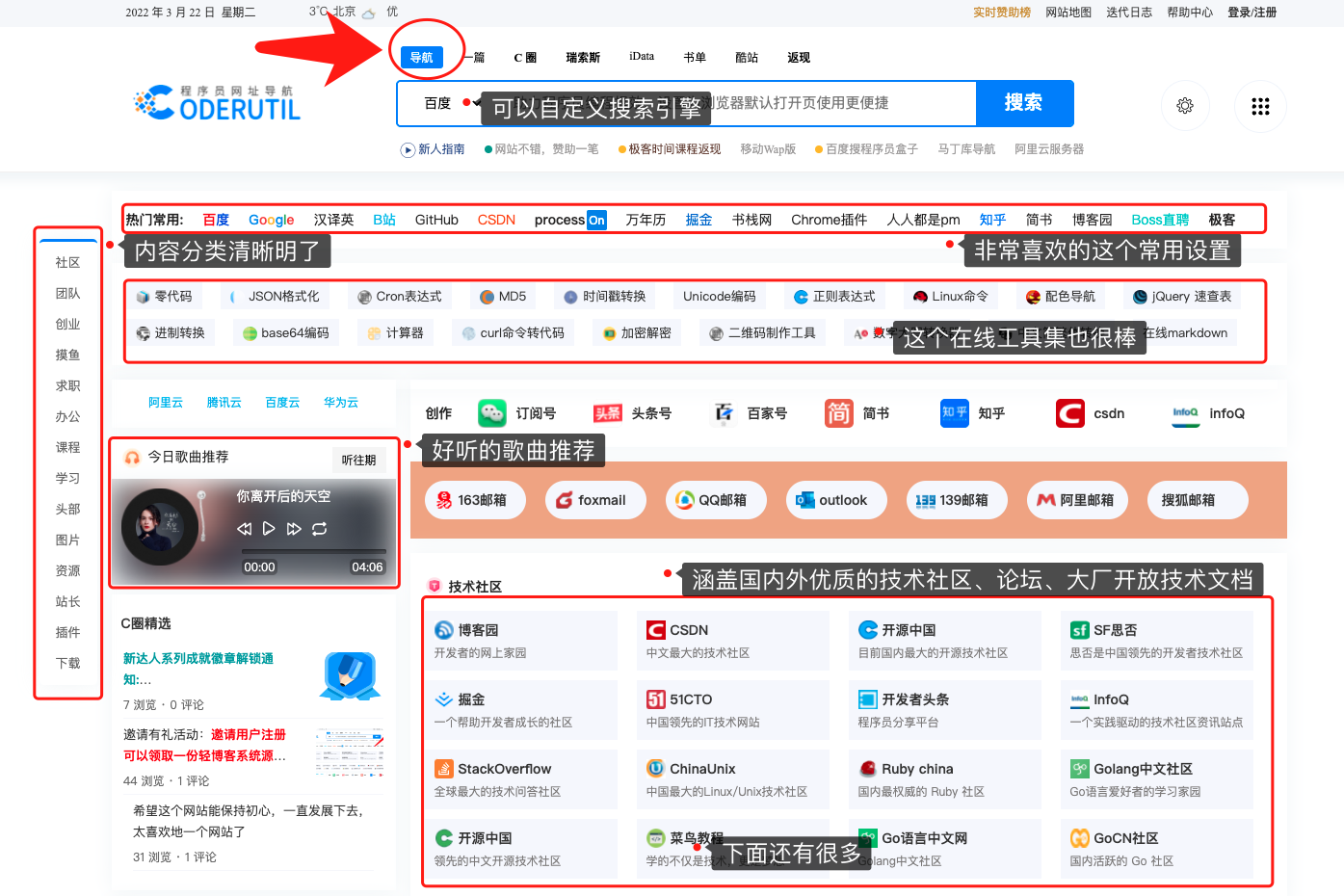Open QQ邮箱 mail button
Viewport: 1344px width, 896px height.
tap(717, 500)
